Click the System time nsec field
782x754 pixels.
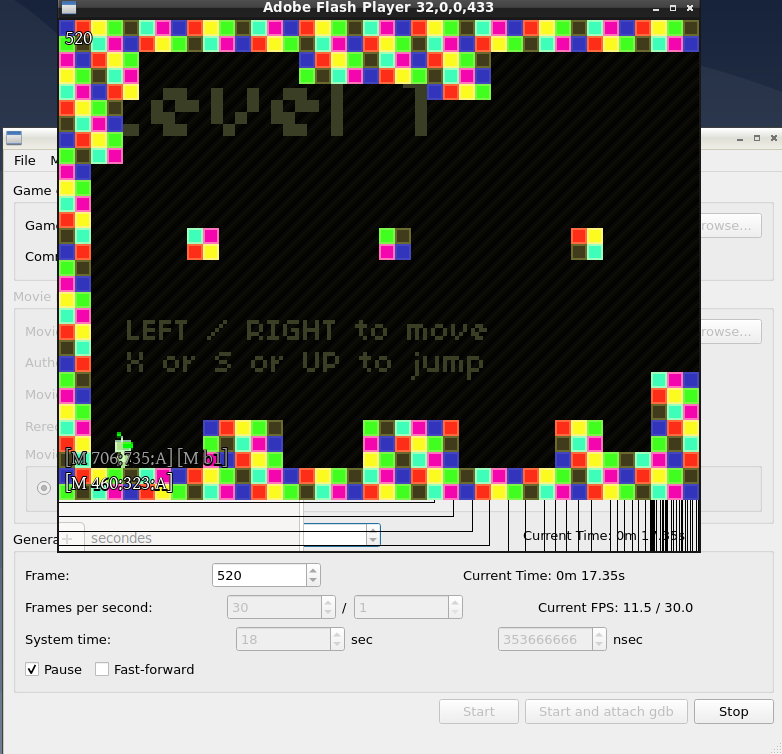[x=545, y=639]
